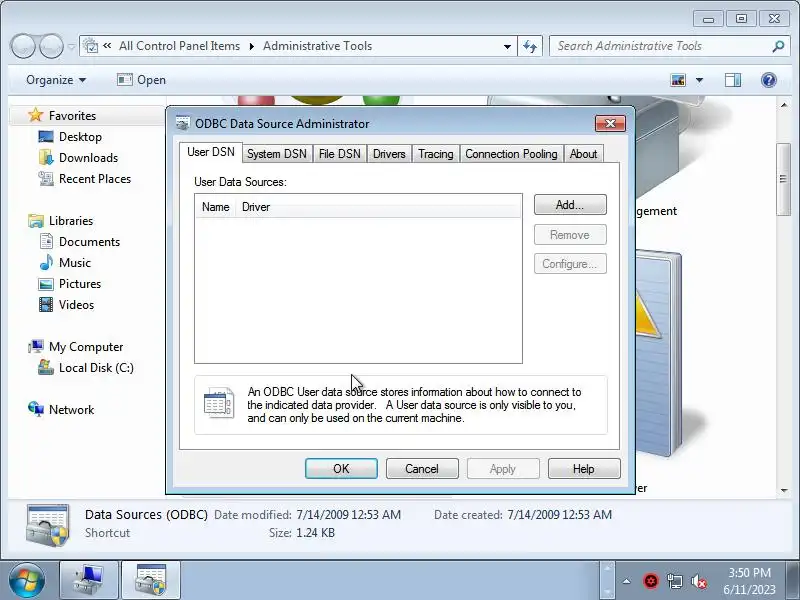Click the change view icon

click(x=678, y=80)
